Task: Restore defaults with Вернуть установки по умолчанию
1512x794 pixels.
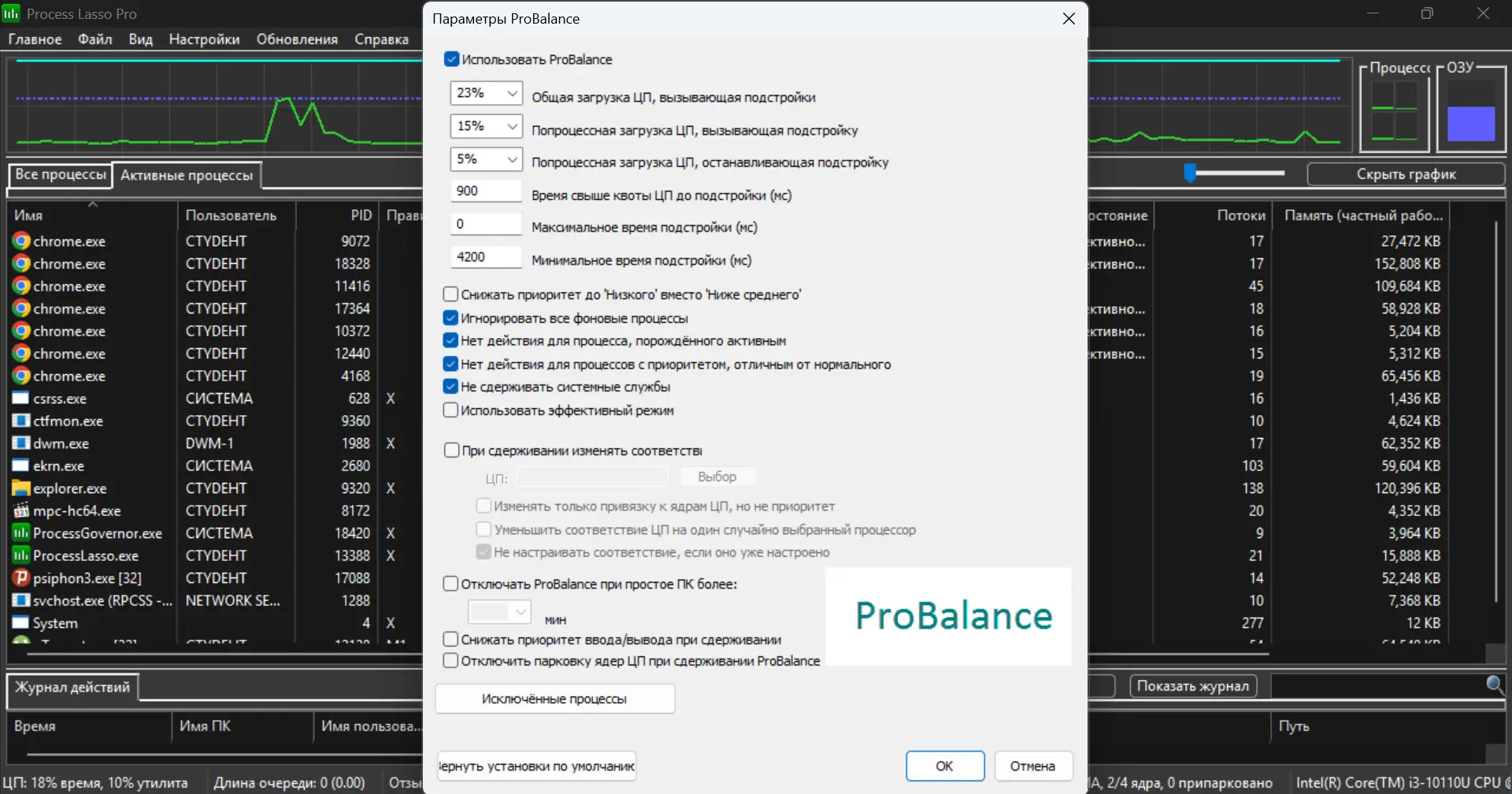Action: pyautogui.click(x=537, y=766)
